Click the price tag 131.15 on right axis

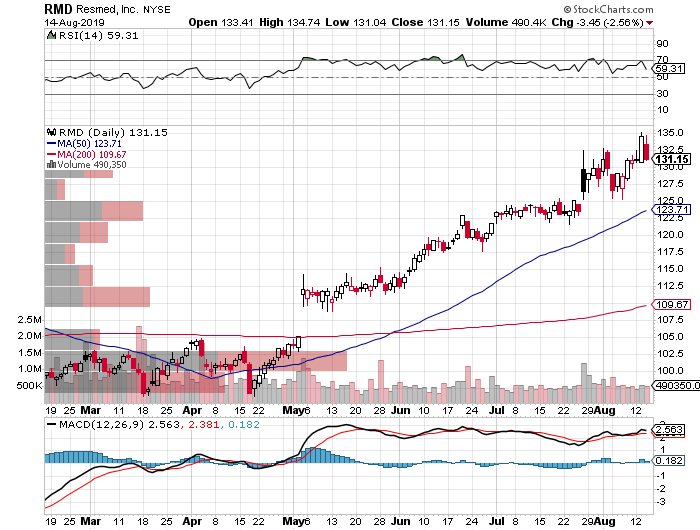click(x=671, y=159)
